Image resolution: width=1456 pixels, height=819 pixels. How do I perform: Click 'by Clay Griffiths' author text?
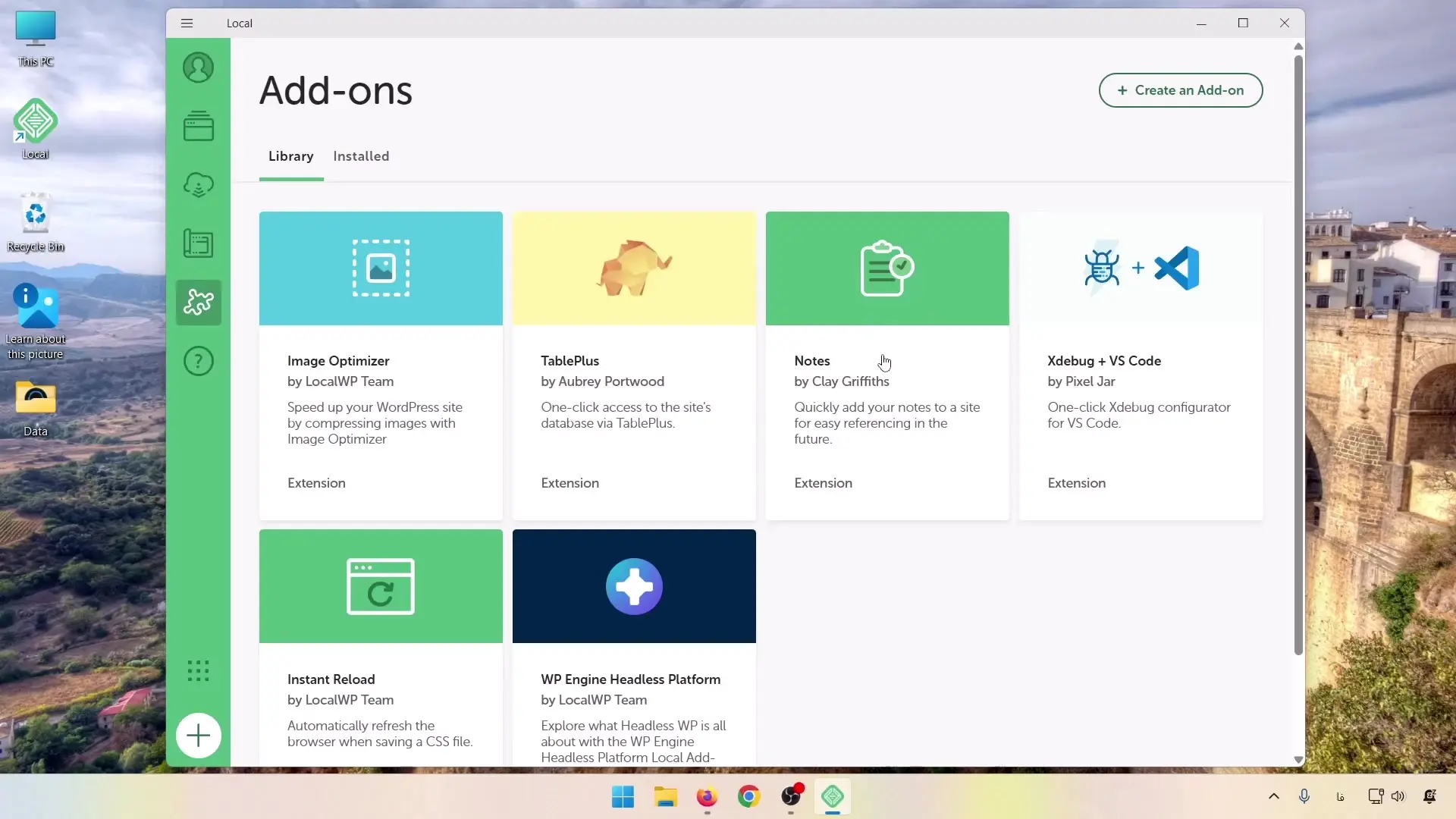pos(842,381)
